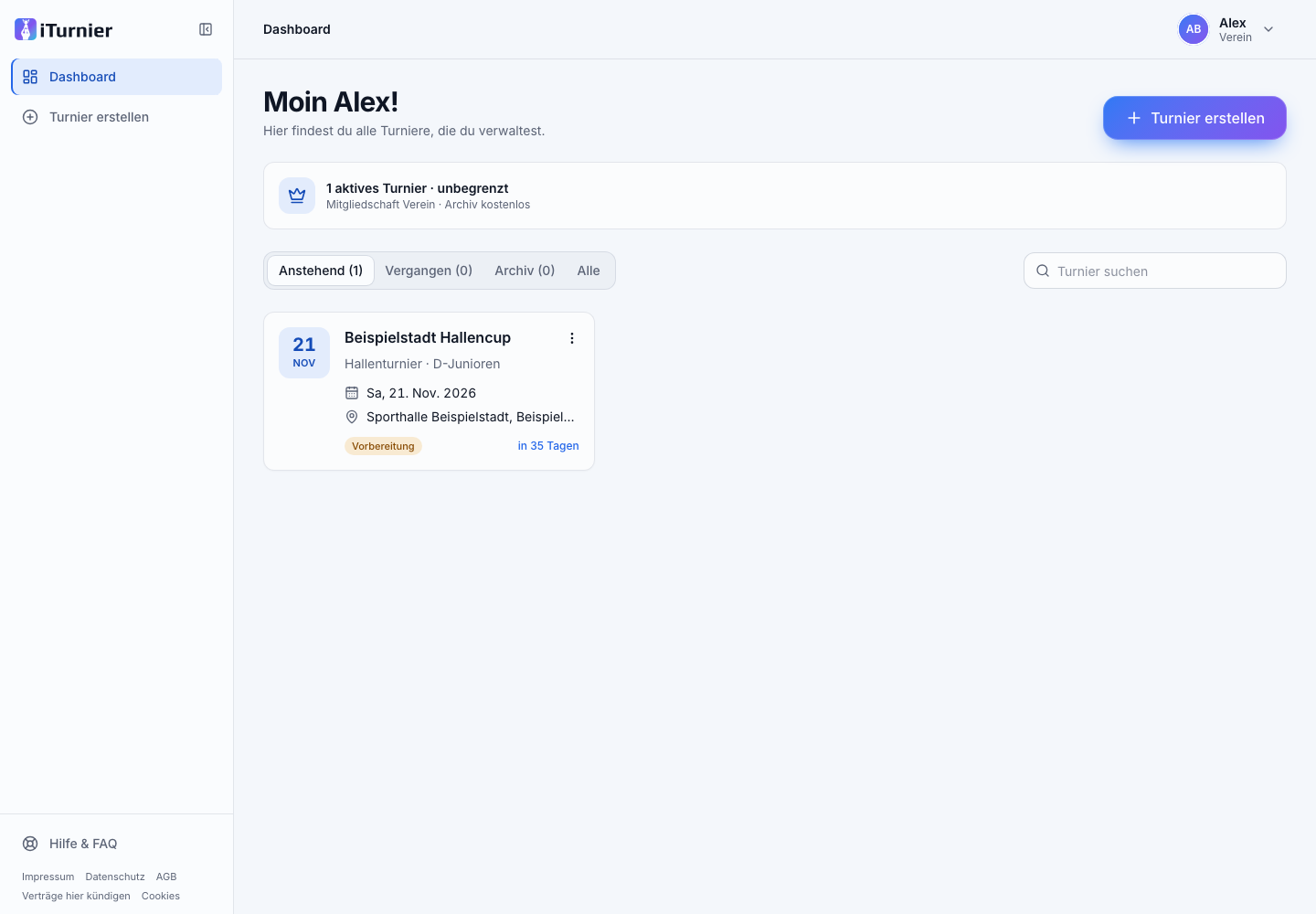Expand the Alex account dropdown chevron

(1268, 29)
